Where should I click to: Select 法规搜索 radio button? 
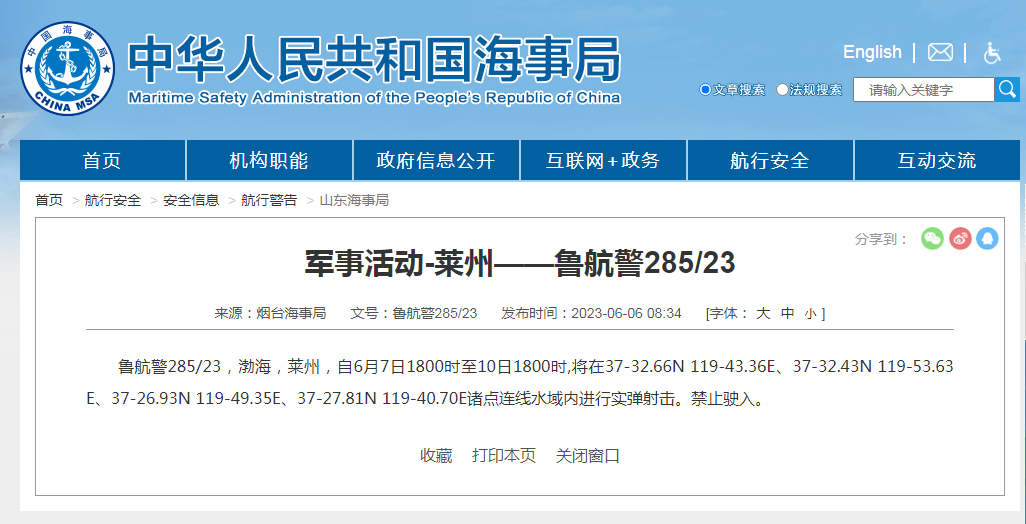(782, 90)
